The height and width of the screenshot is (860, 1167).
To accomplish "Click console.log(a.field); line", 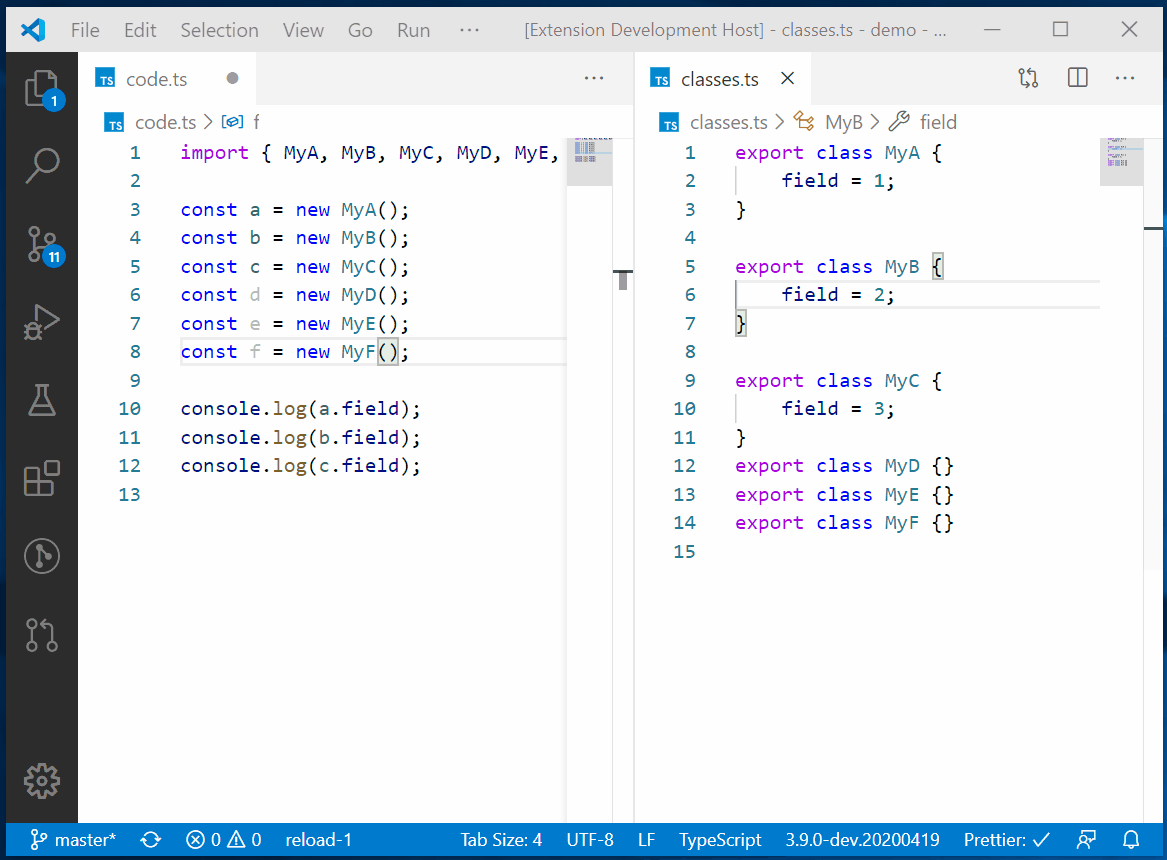I will [x=301, y=408].
